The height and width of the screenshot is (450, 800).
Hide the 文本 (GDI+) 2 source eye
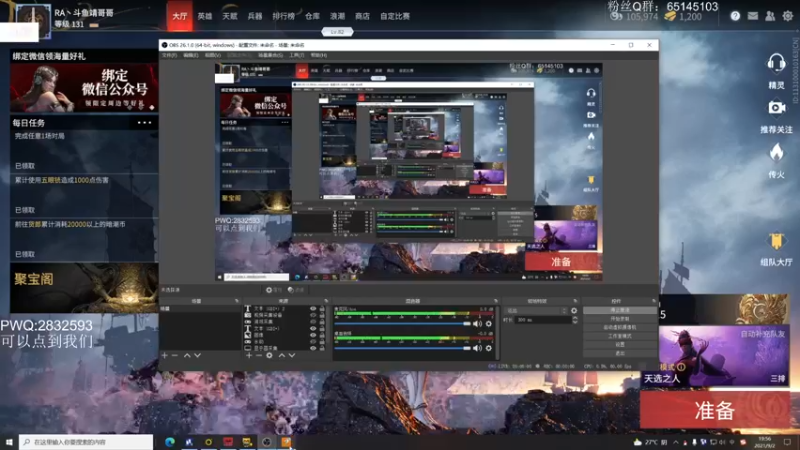313,309
